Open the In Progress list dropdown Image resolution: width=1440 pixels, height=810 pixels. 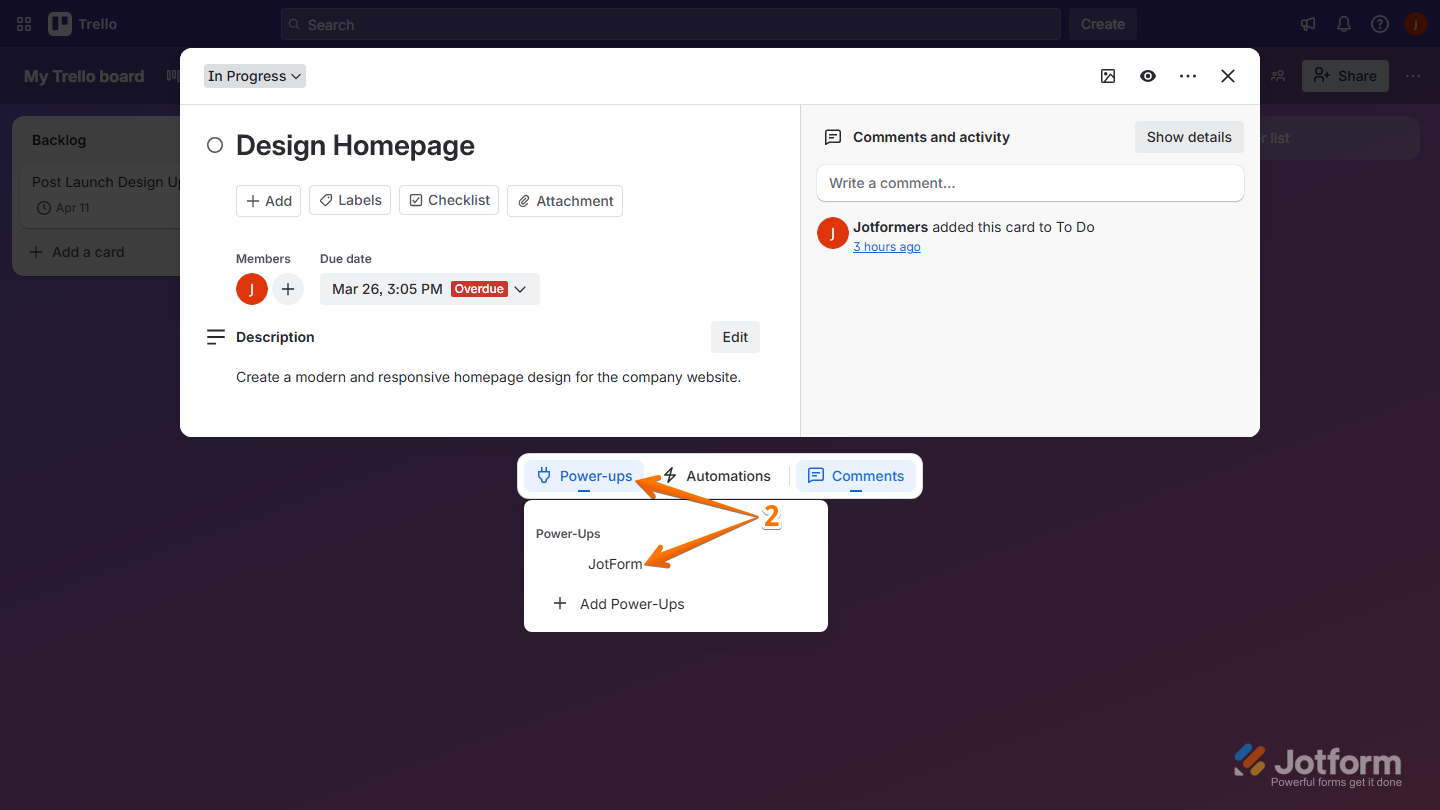coord(255,76)
